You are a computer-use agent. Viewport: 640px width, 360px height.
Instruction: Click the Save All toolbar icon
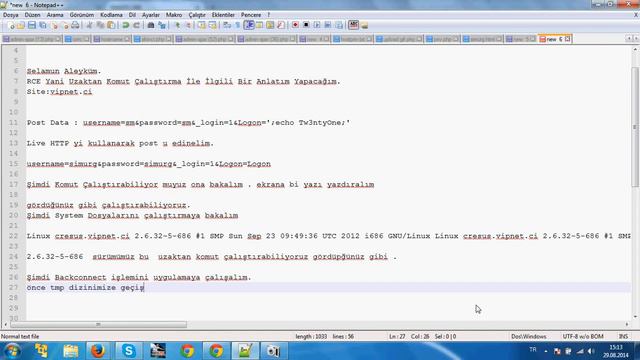(42, 25)
